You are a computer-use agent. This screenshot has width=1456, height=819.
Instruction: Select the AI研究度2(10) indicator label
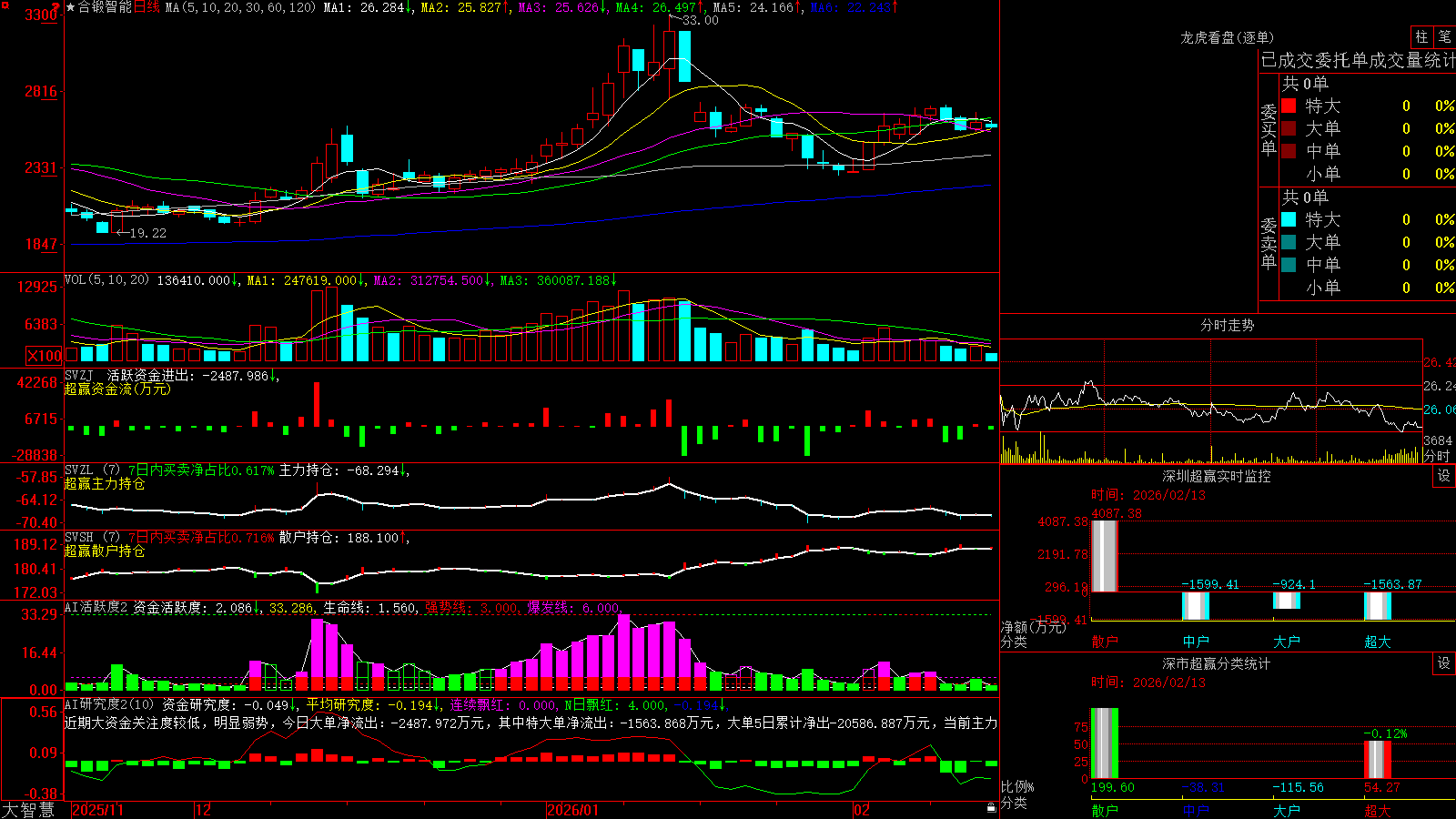pyautogui.click(x=110, y=704)
